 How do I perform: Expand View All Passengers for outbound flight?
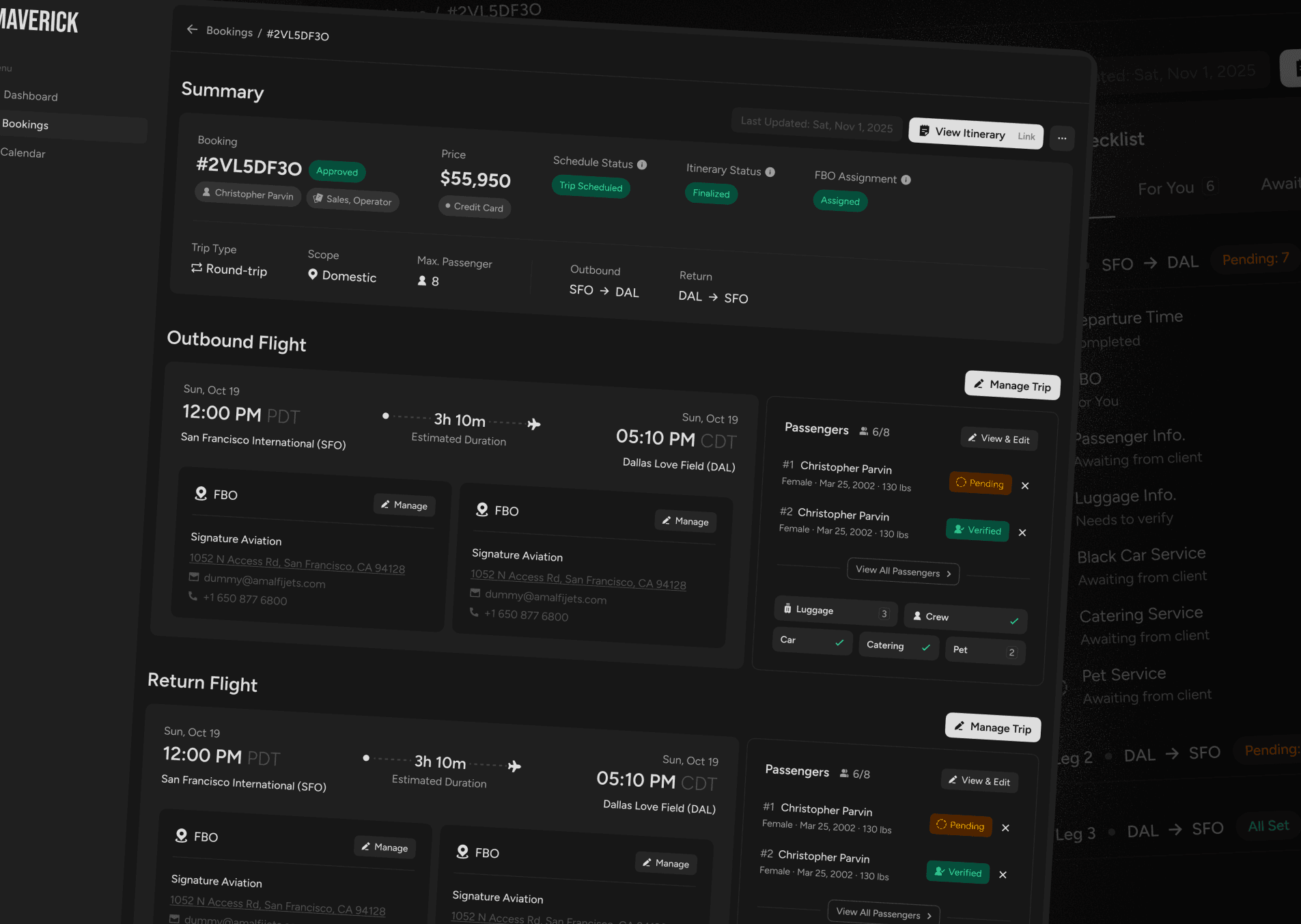[903, 572]
